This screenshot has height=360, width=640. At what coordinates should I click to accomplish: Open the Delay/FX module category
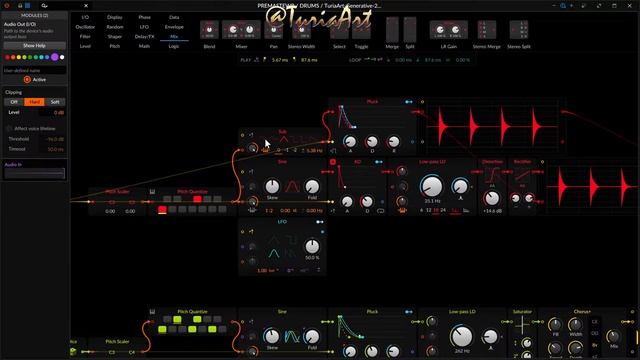click(x=144, y=37)
